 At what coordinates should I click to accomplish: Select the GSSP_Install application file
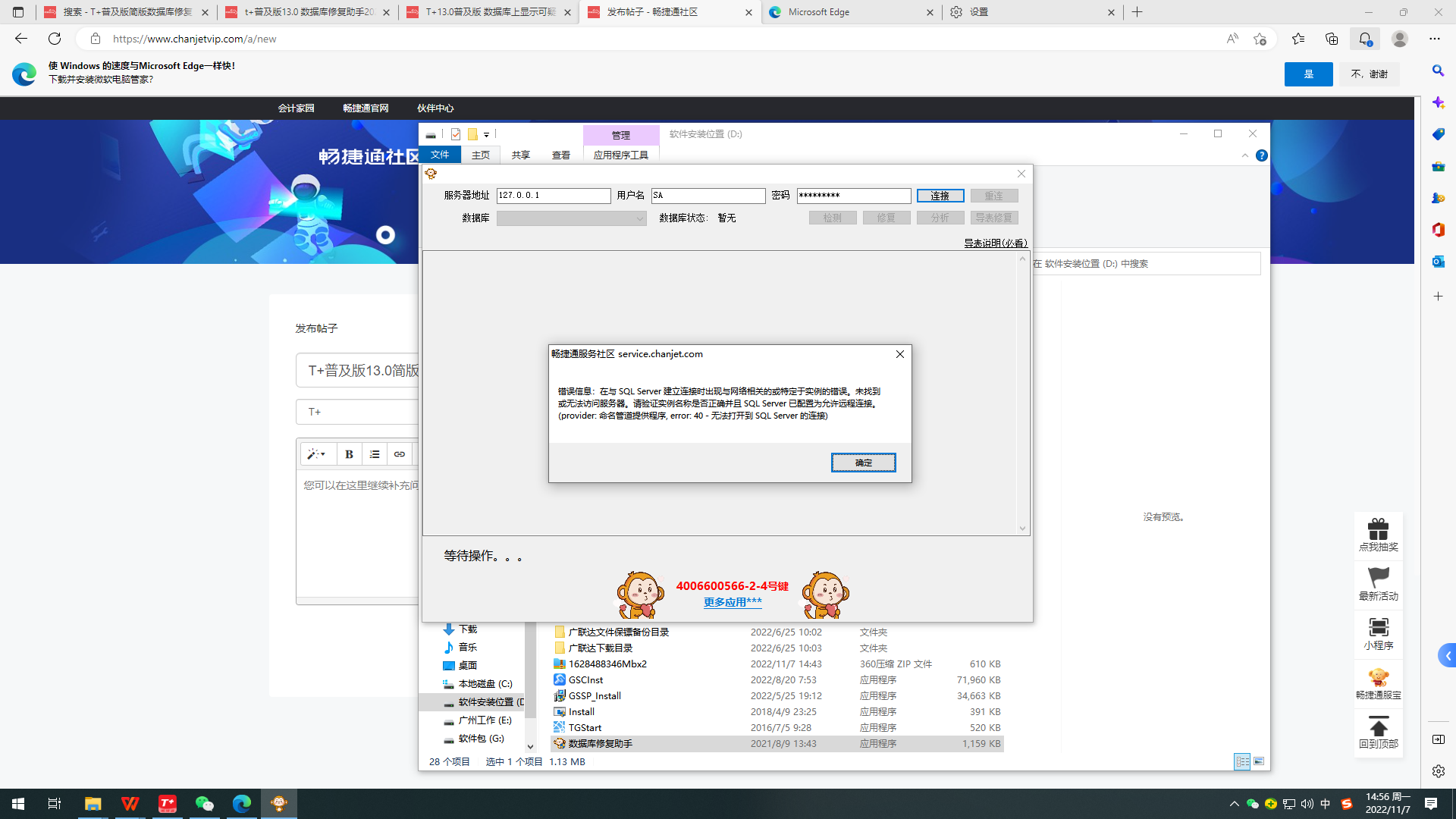(x=777, y=696)
